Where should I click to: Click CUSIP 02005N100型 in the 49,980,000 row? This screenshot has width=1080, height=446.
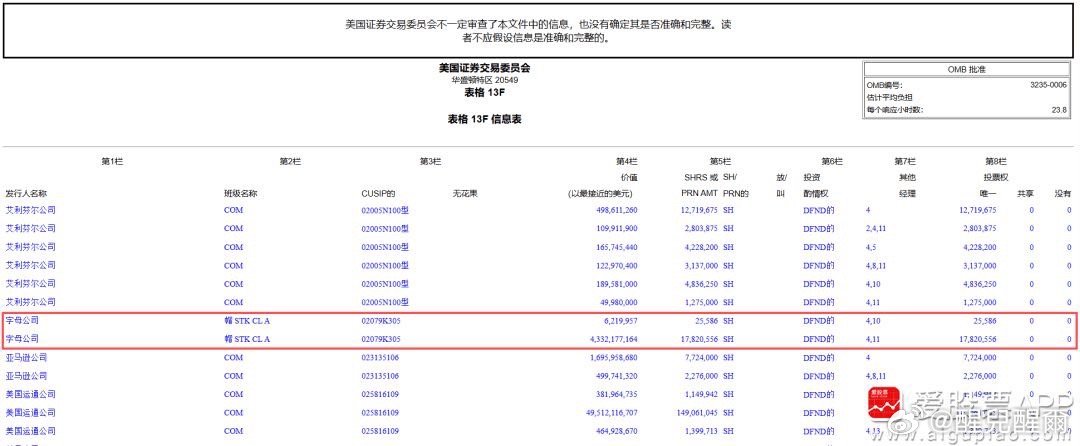(385, 302)
